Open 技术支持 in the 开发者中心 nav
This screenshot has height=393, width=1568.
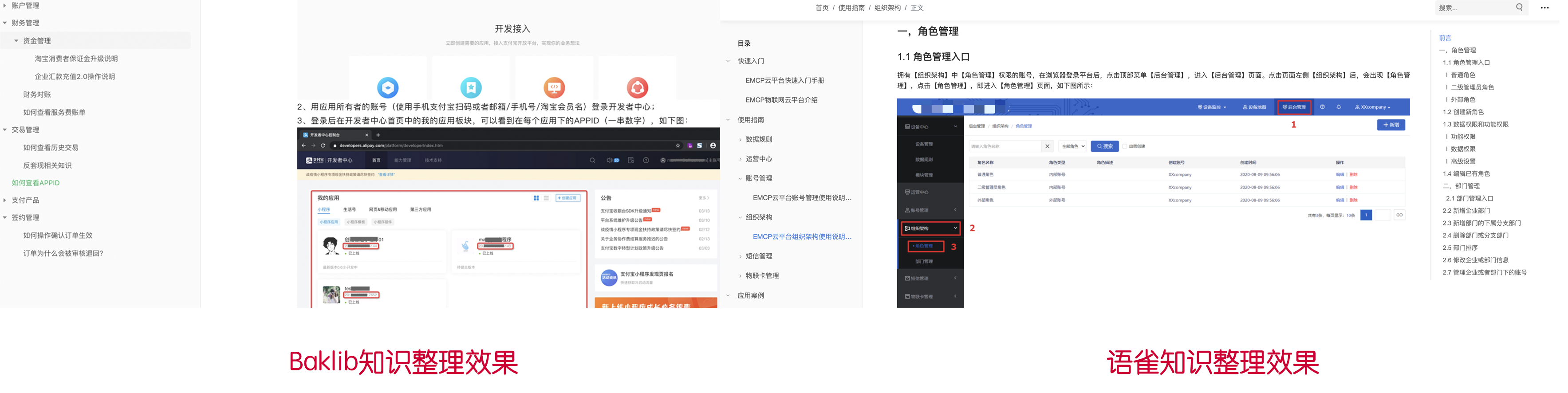433,161
